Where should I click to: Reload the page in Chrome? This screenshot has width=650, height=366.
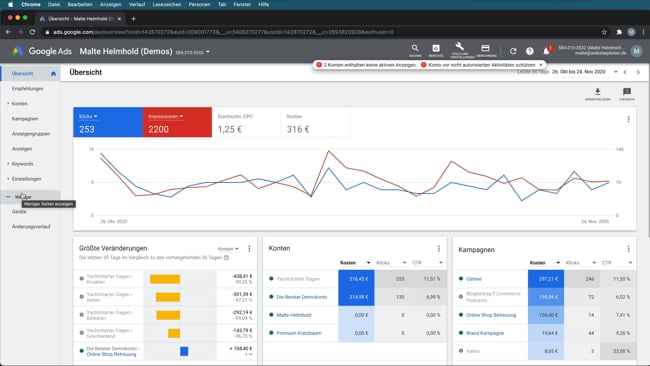point(32,32)
